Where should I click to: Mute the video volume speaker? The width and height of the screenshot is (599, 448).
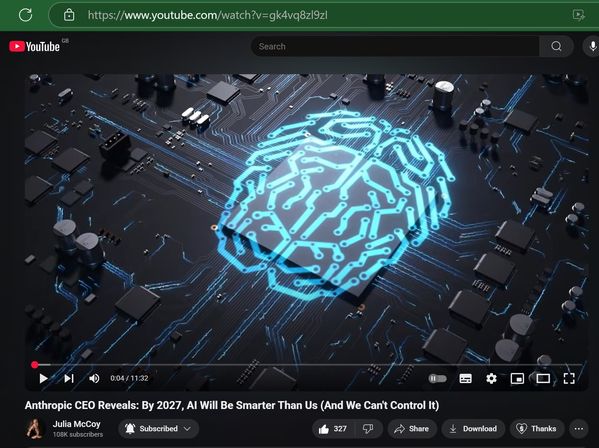pyautogui.click(x=94, y=378)
